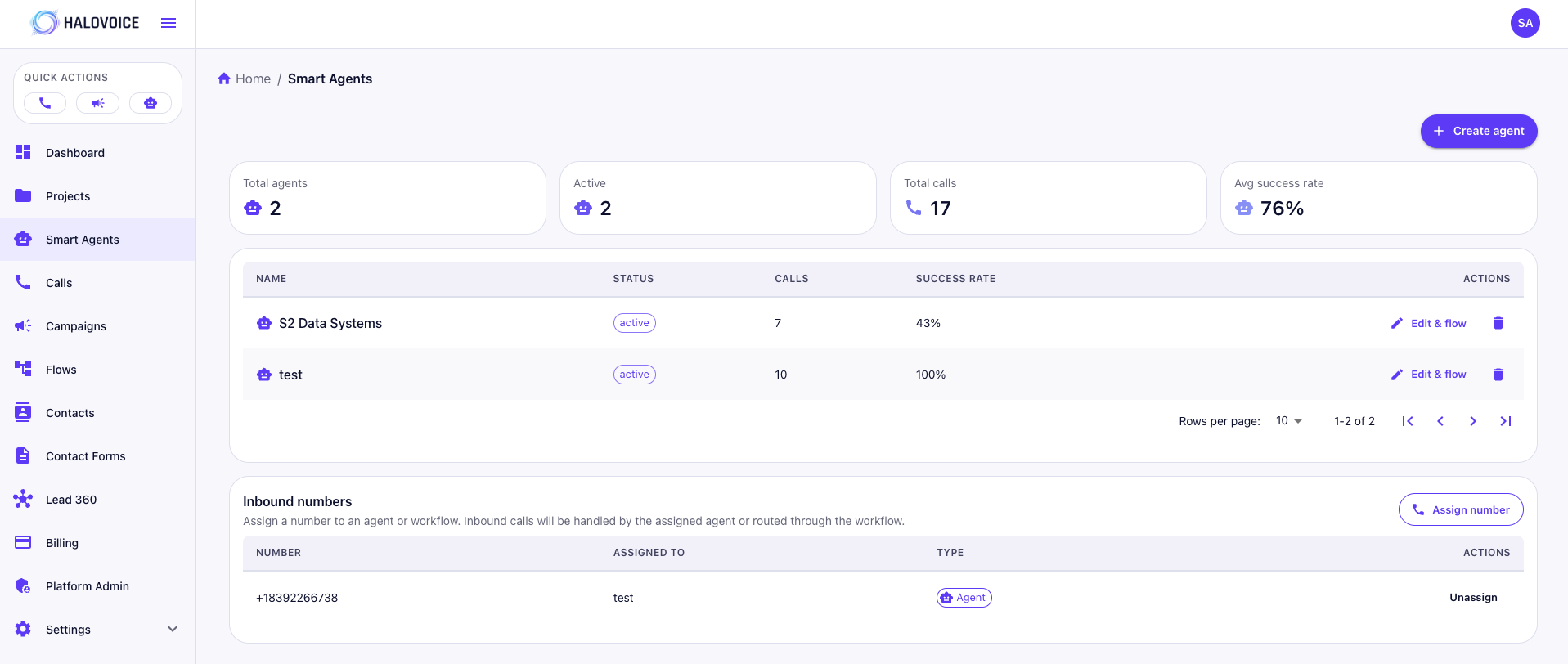Screen dimensions: 1568x664
Task: Click trash icon for test agent
Action: [1498, 375]
